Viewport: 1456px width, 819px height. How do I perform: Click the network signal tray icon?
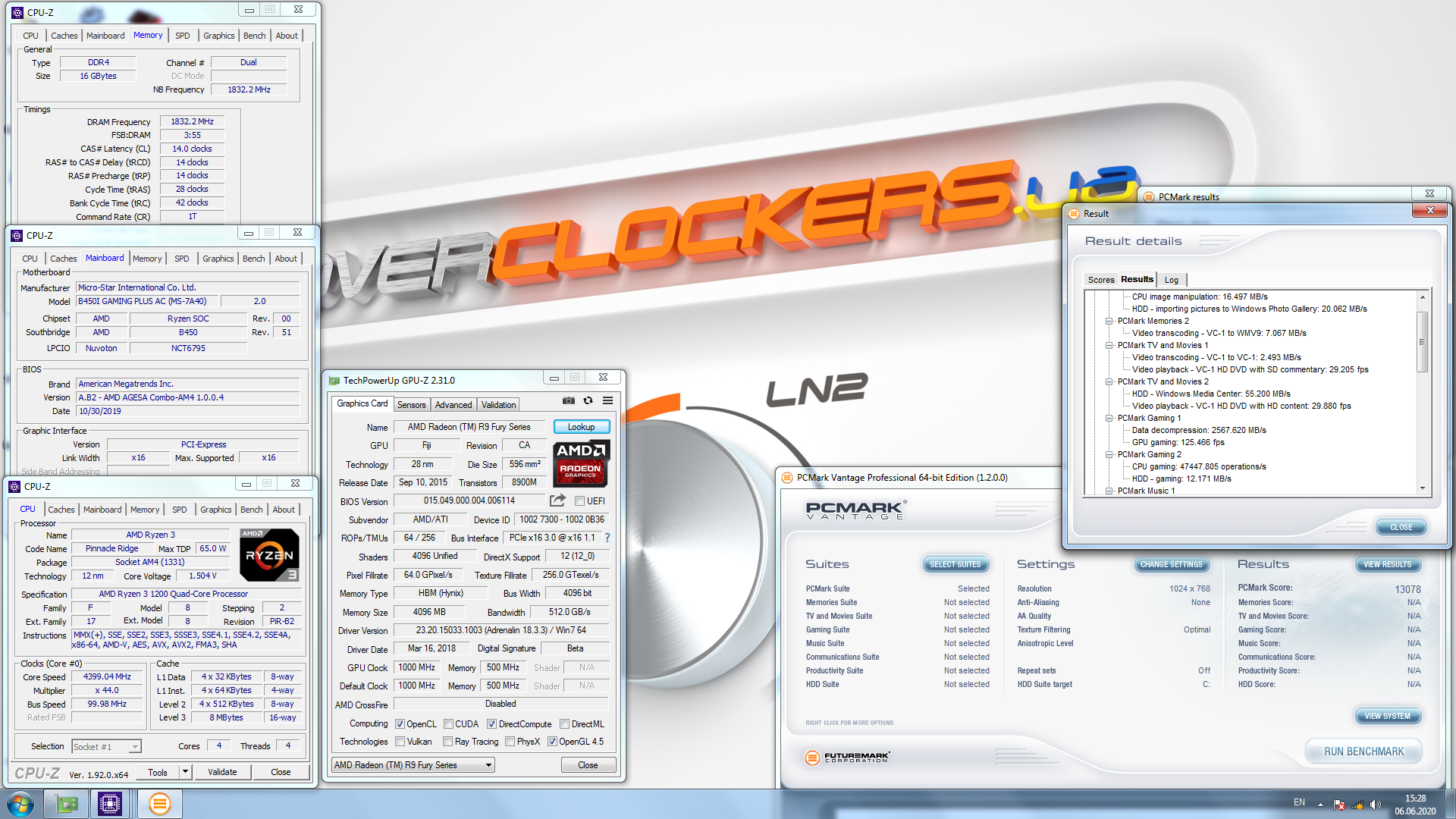pyautogui.click(x=1357, y=805)
